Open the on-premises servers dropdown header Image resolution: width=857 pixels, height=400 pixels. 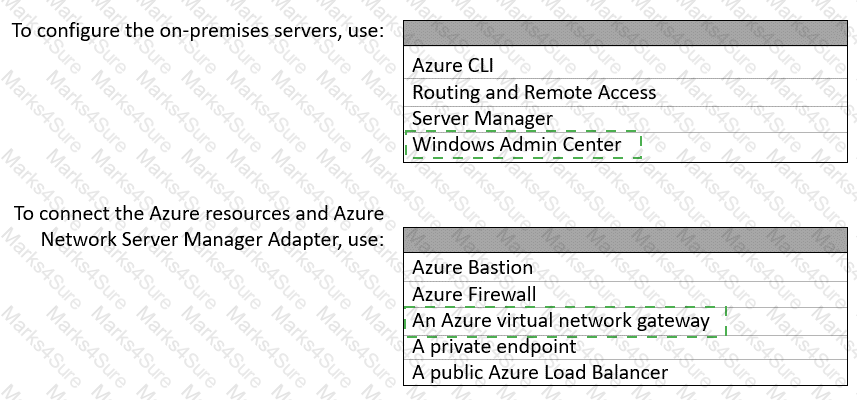[625, 33]
